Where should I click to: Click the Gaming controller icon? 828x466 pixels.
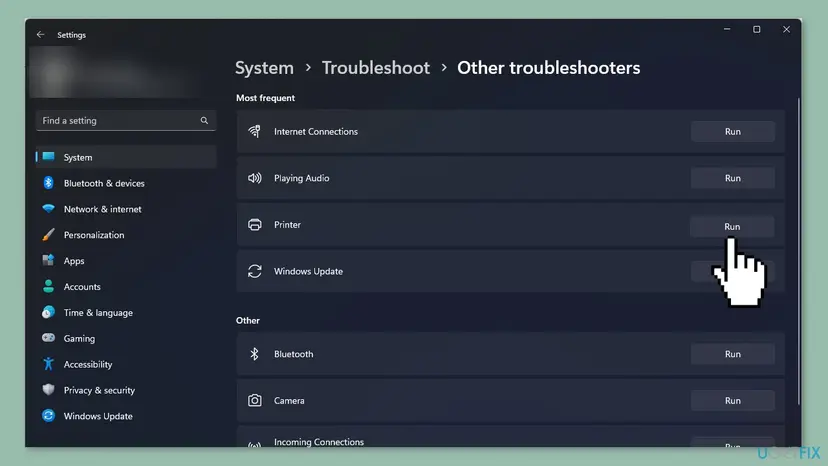[x=49, y=338]
